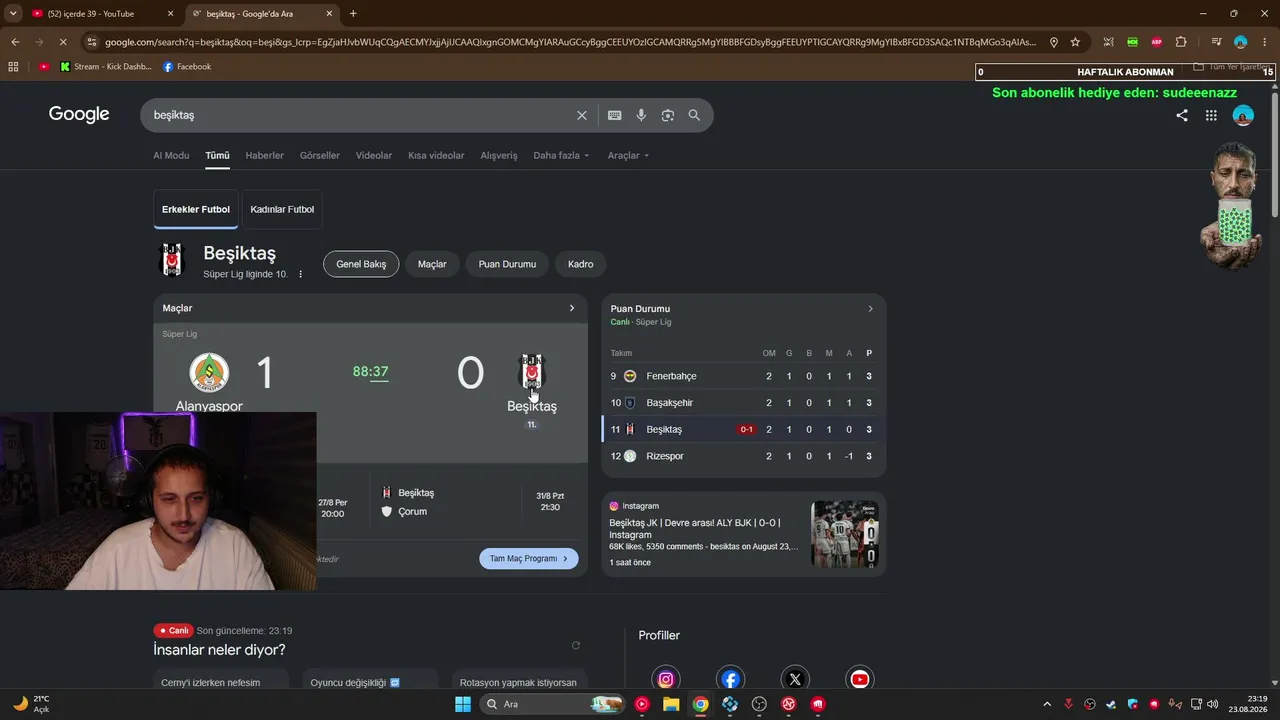Open the three-dot options beside Süper Lig
The height and width of the screenshot is (720, 1280).
(300, 274)
